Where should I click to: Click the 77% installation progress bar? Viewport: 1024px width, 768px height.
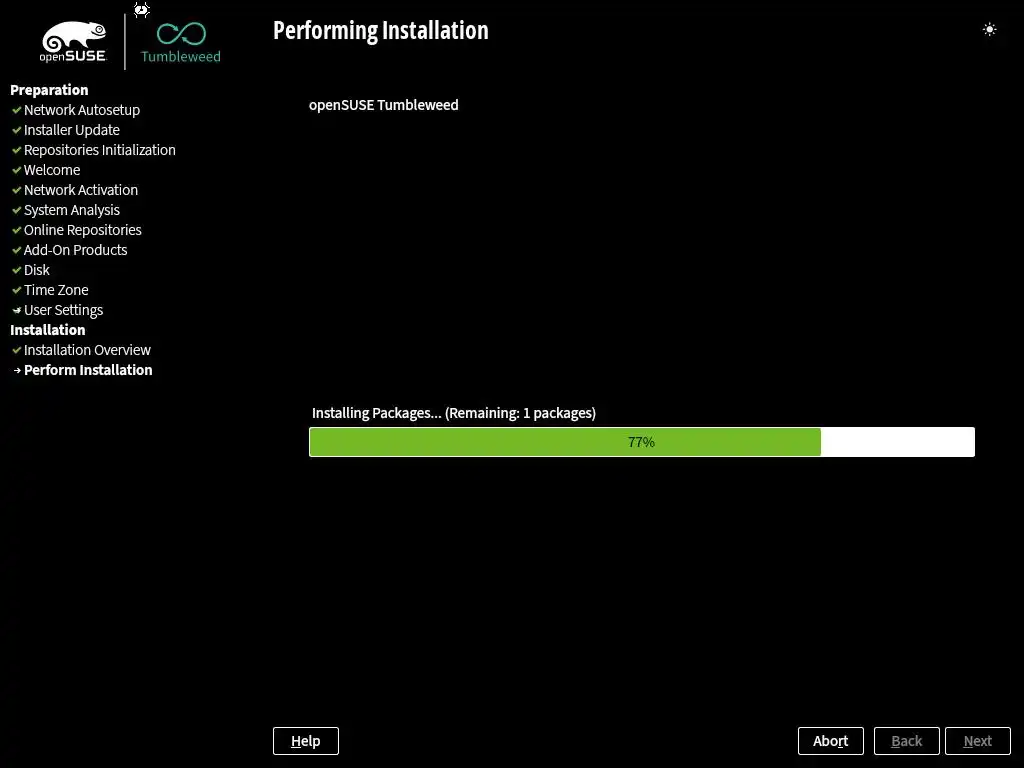642,442
